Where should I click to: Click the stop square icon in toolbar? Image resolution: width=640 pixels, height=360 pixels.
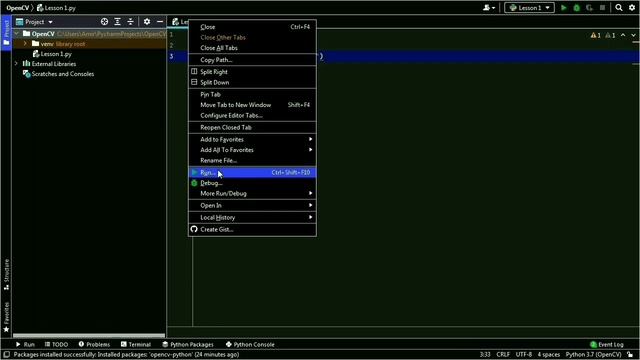tap(602, 8)
